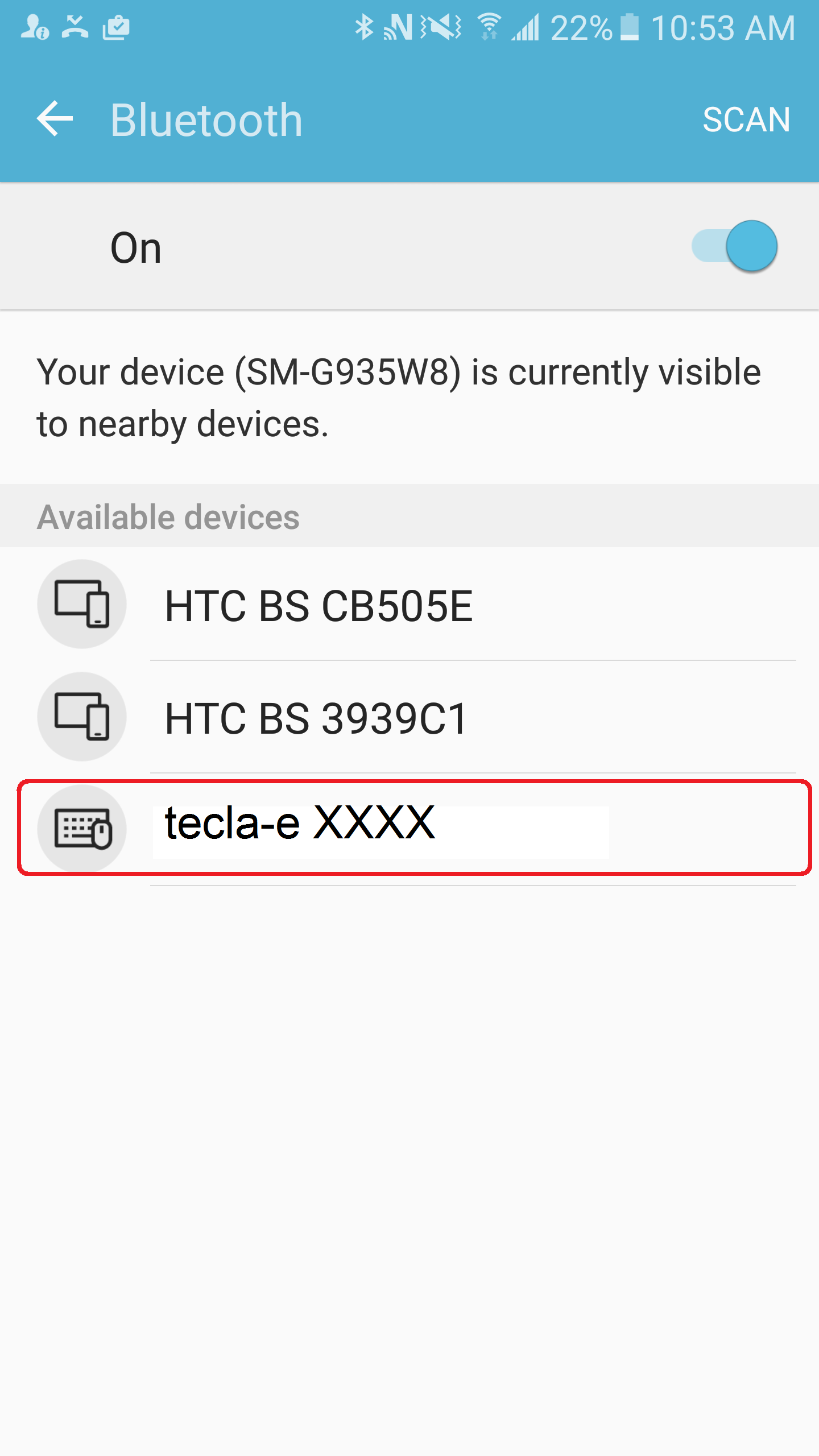Viewport: 819px width, 1456px height.
Task: Pair with HTC BS 3939C1
Action: click(x=316, y=719)
